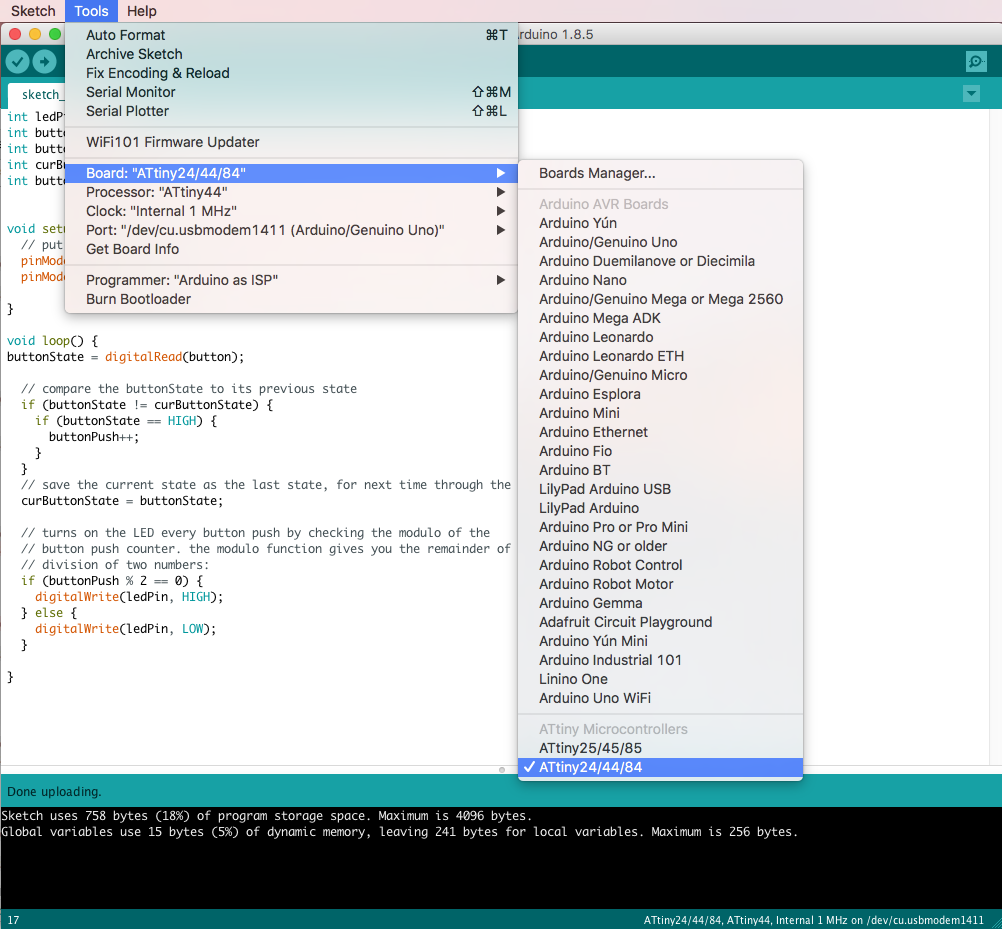Viewport: 1002px width, 929px height.
Task: Select Arduino/Genuino Micro board
Action: tap(660, 375)
